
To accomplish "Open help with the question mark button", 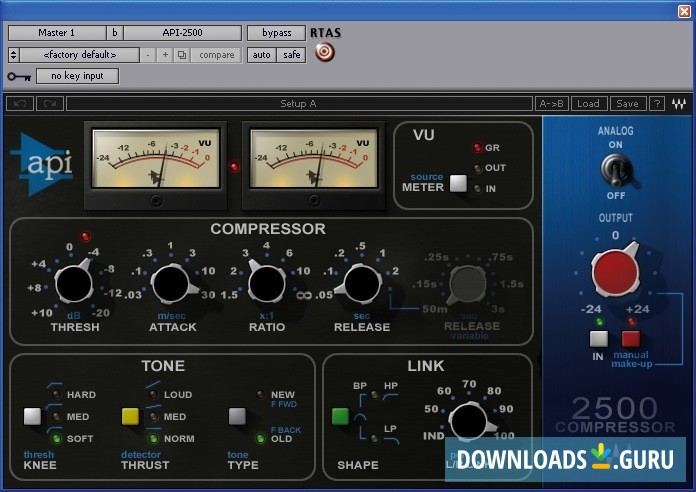I will point(657,103).
